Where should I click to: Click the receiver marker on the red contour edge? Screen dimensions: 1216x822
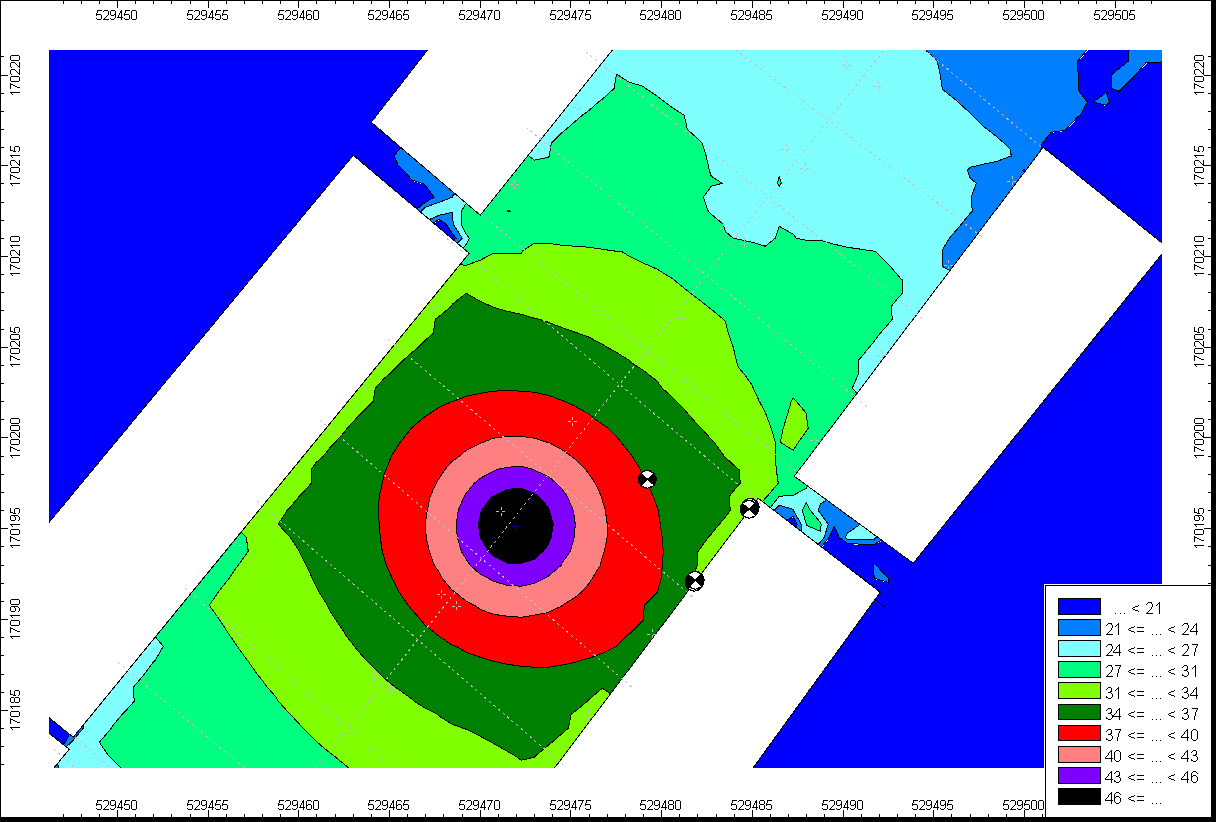point(647,479)
